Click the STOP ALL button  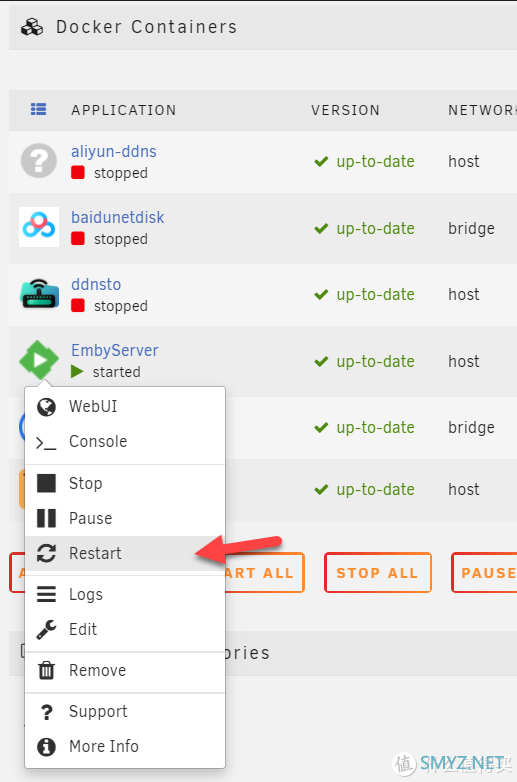pyautogui.click(x=377, y=573)
